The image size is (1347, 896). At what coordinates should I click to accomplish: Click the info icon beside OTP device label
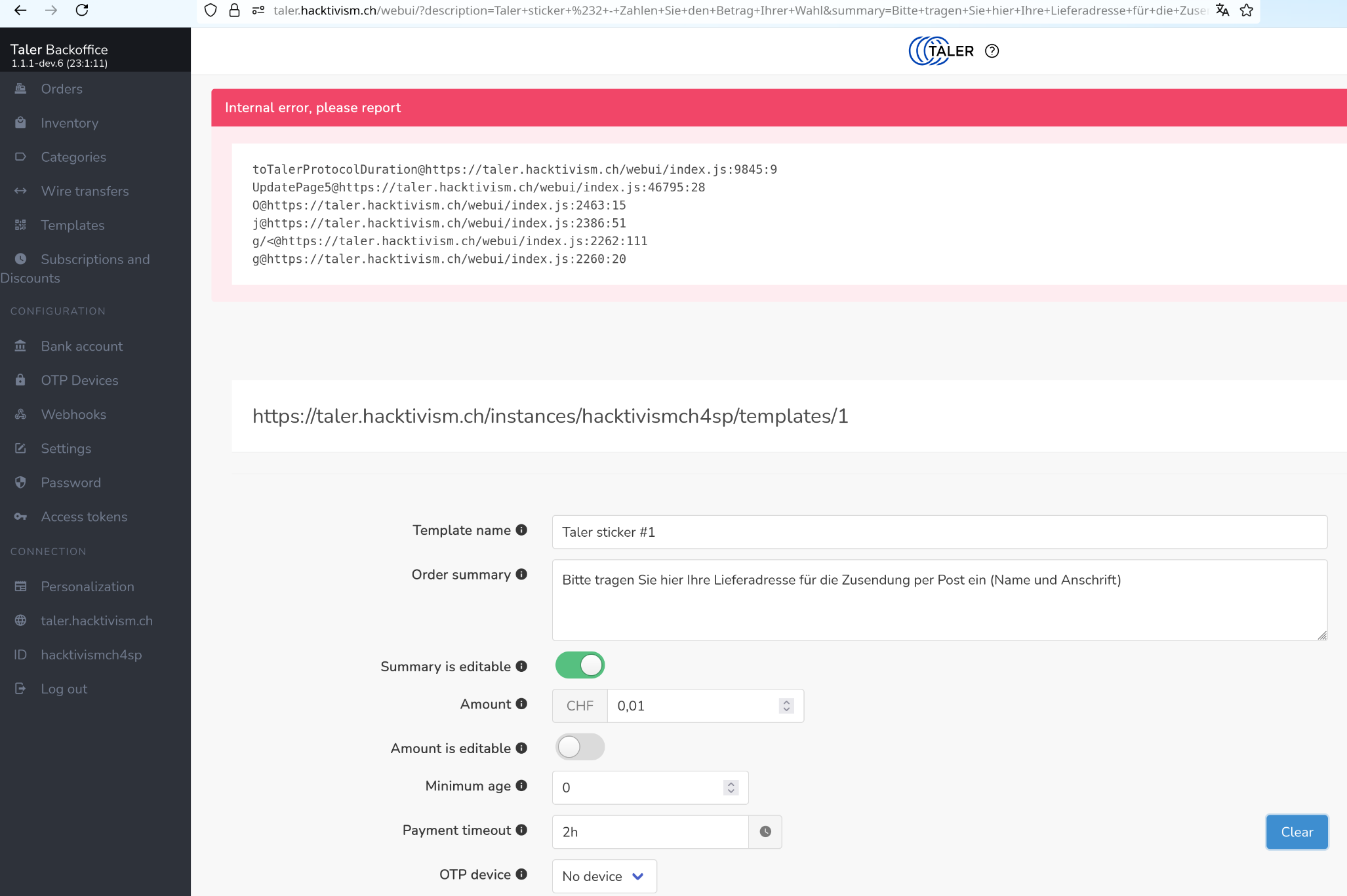(521, 874)
